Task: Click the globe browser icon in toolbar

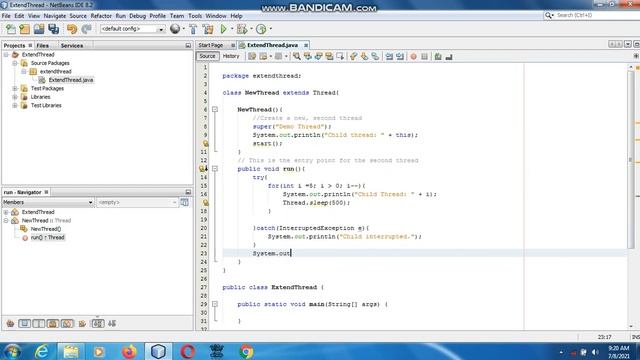Action: coord(175,29)
